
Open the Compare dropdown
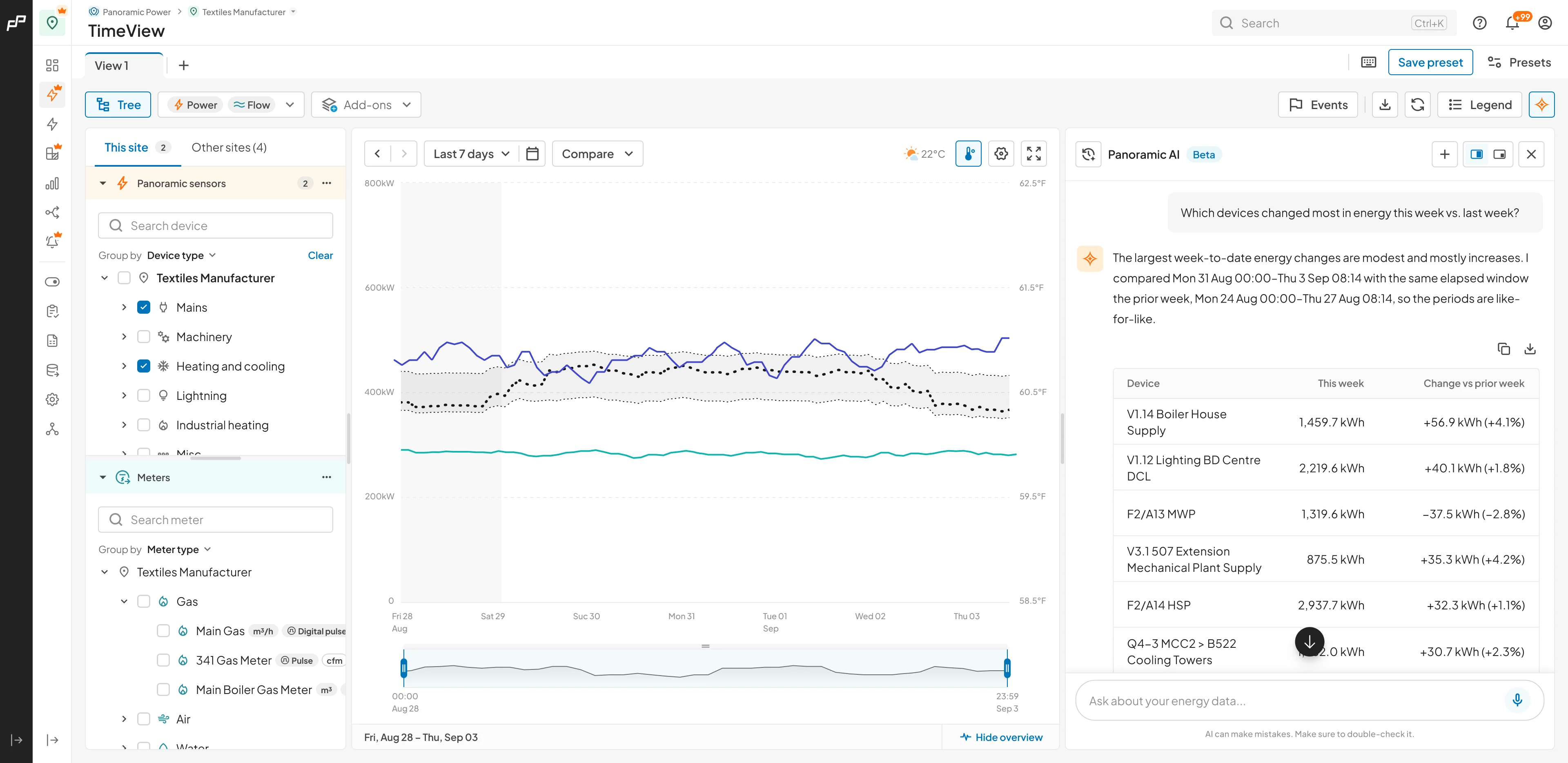pos(597,154)
